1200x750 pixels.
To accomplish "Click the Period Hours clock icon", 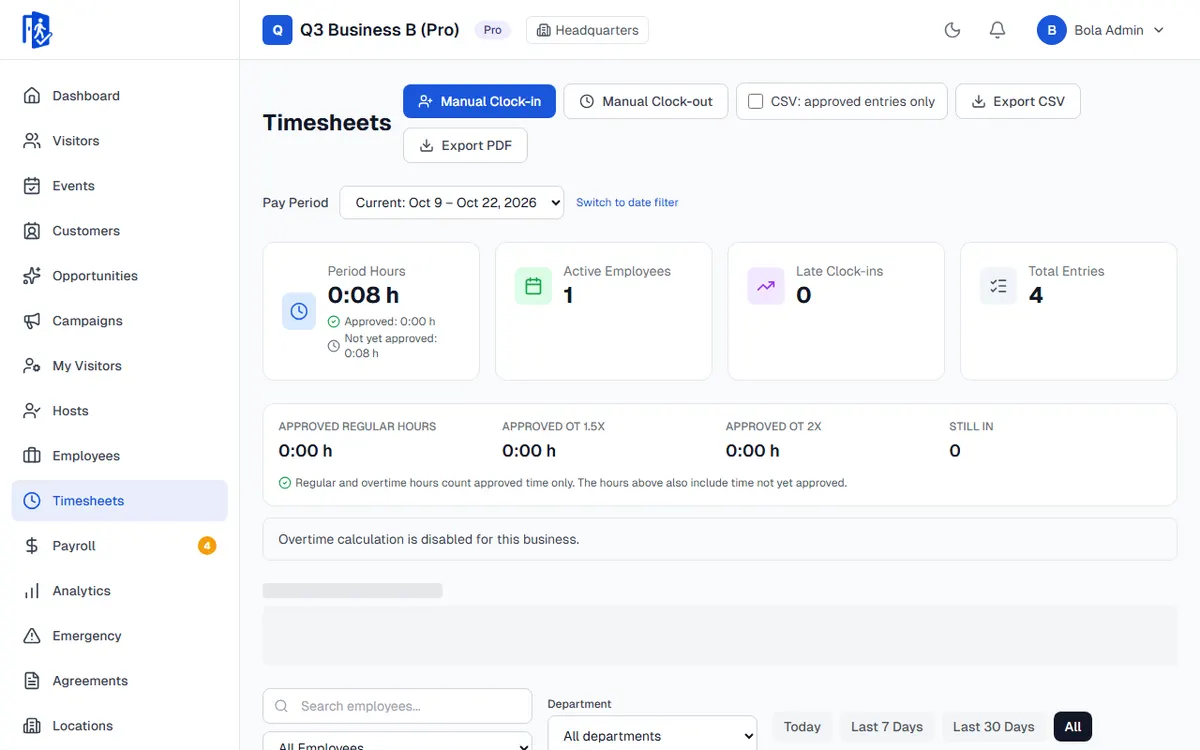I will tap(299, 311).
